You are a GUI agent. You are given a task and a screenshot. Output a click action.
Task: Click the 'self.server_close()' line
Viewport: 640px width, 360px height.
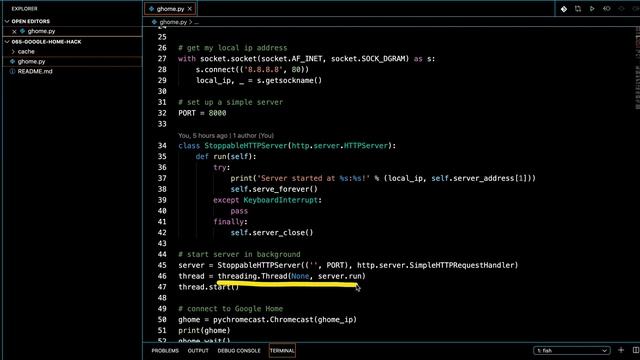272,233
